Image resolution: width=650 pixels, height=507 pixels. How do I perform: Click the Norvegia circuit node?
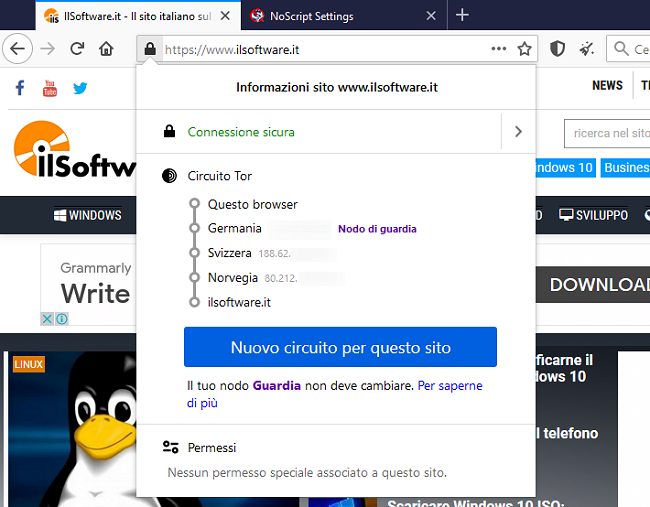point(233,277)
